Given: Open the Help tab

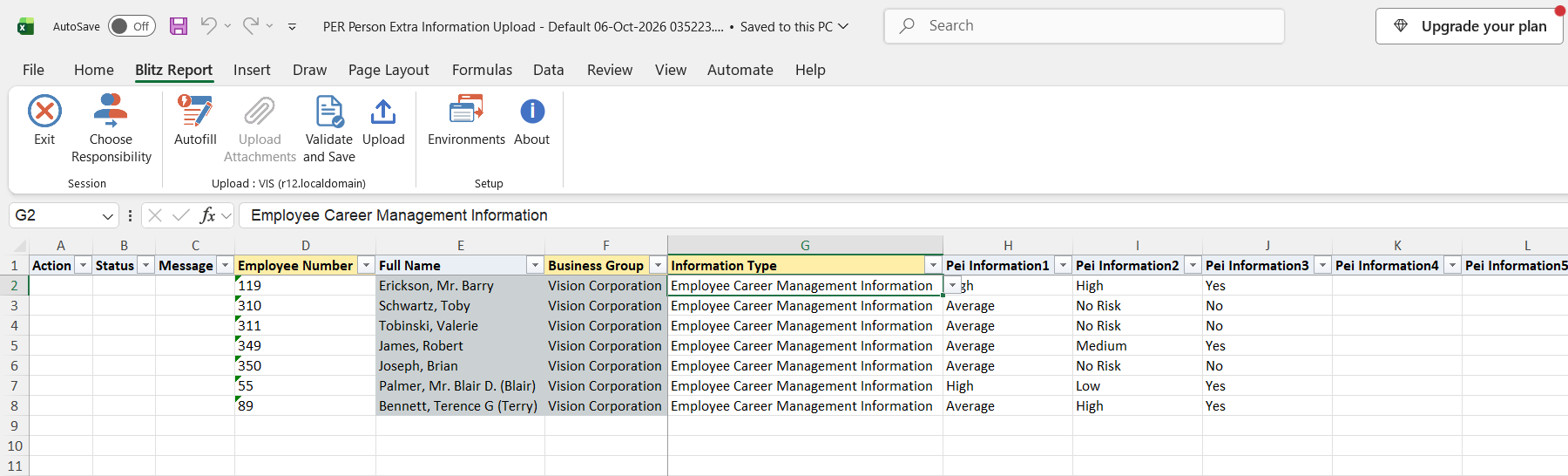Looking at the screenshot, I should (x=810, y=70).
